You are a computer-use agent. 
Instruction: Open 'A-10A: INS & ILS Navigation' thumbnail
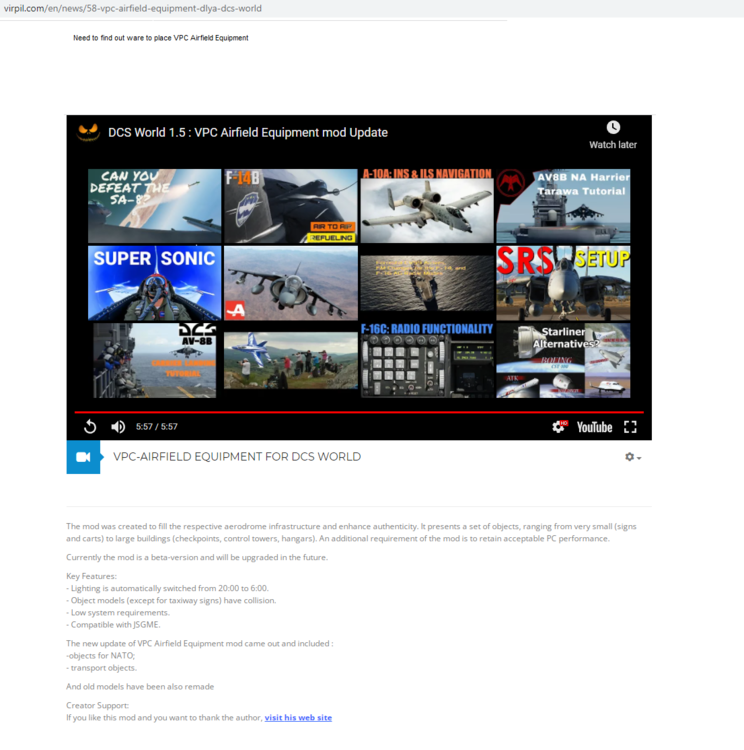(427, 206)
